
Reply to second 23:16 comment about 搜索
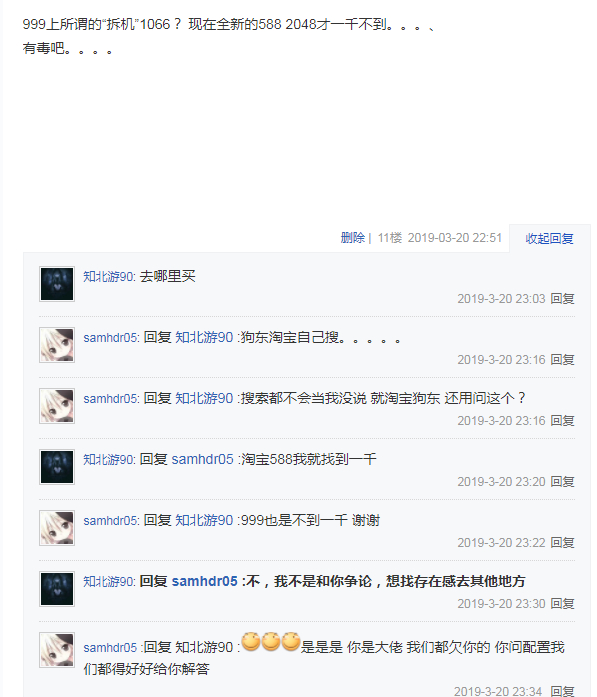click(562, 421)
